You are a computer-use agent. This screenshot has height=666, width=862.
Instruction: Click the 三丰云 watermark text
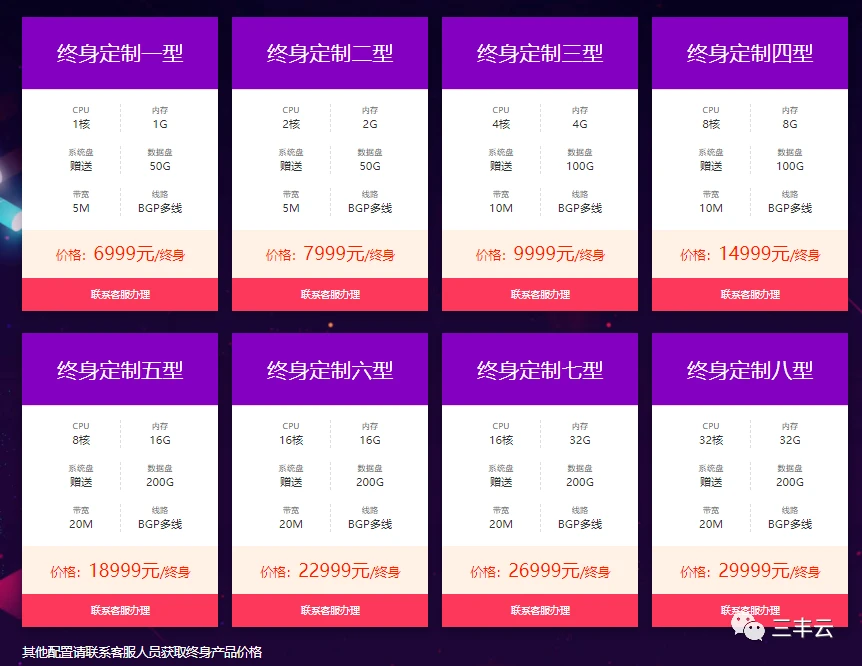pos(802,628)
